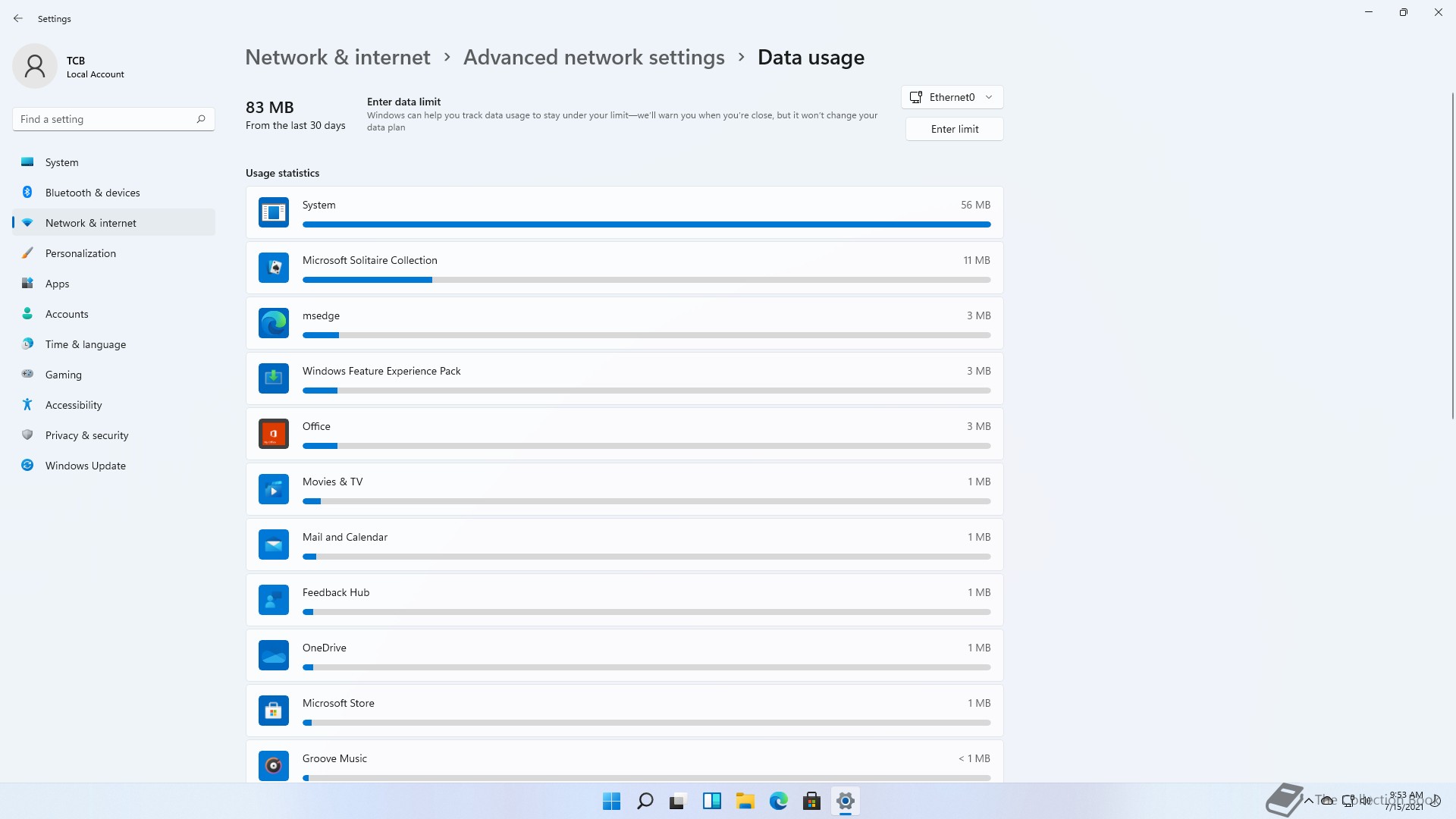This screenshot has height=819, width=1456.
Task: Click the Movies & TV label
Action: (332, 482)
